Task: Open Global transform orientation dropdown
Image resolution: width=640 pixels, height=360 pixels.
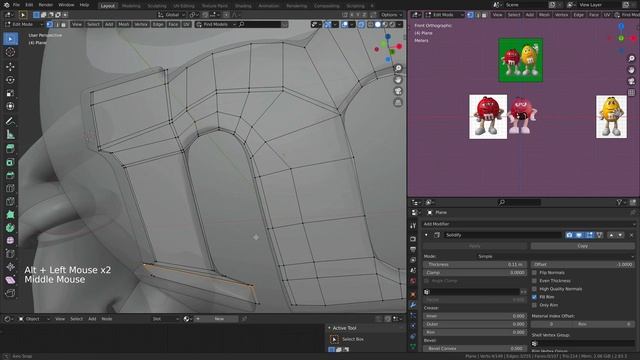Action: click(172, 15)
